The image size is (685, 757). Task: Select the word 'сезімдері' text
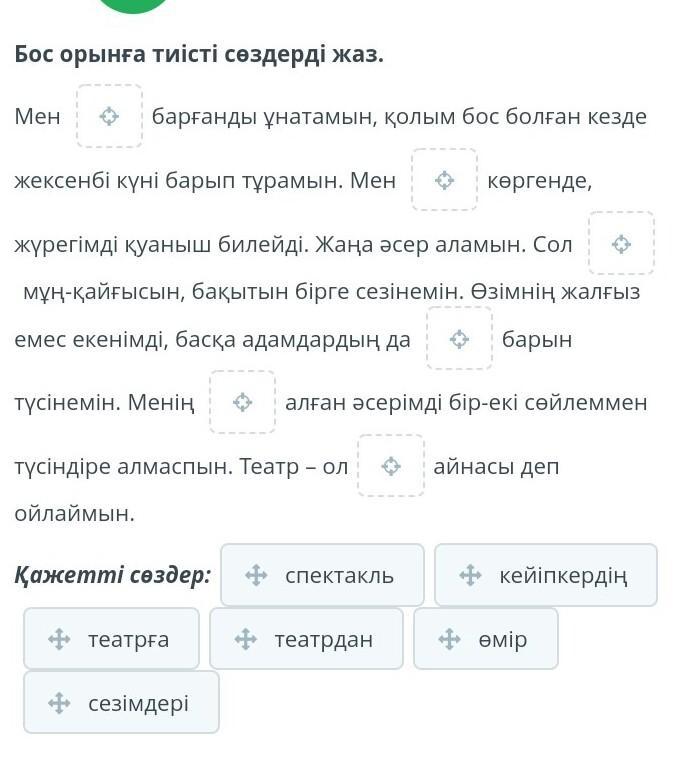tap(138, 703)
